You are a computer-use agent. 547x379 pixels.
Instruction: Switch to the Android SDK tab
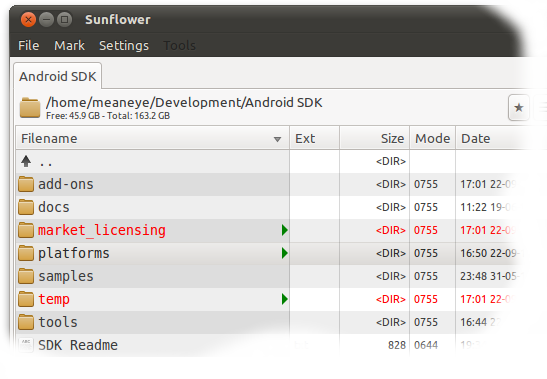(x=58, y=76)
